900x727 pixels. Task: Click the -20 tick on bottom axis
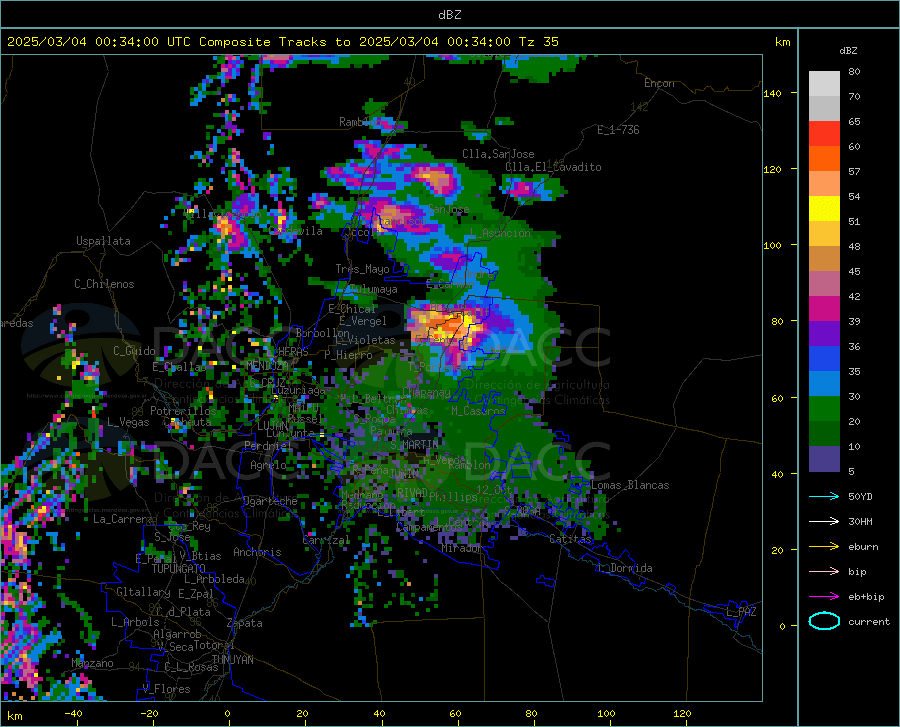click(149, 714)
